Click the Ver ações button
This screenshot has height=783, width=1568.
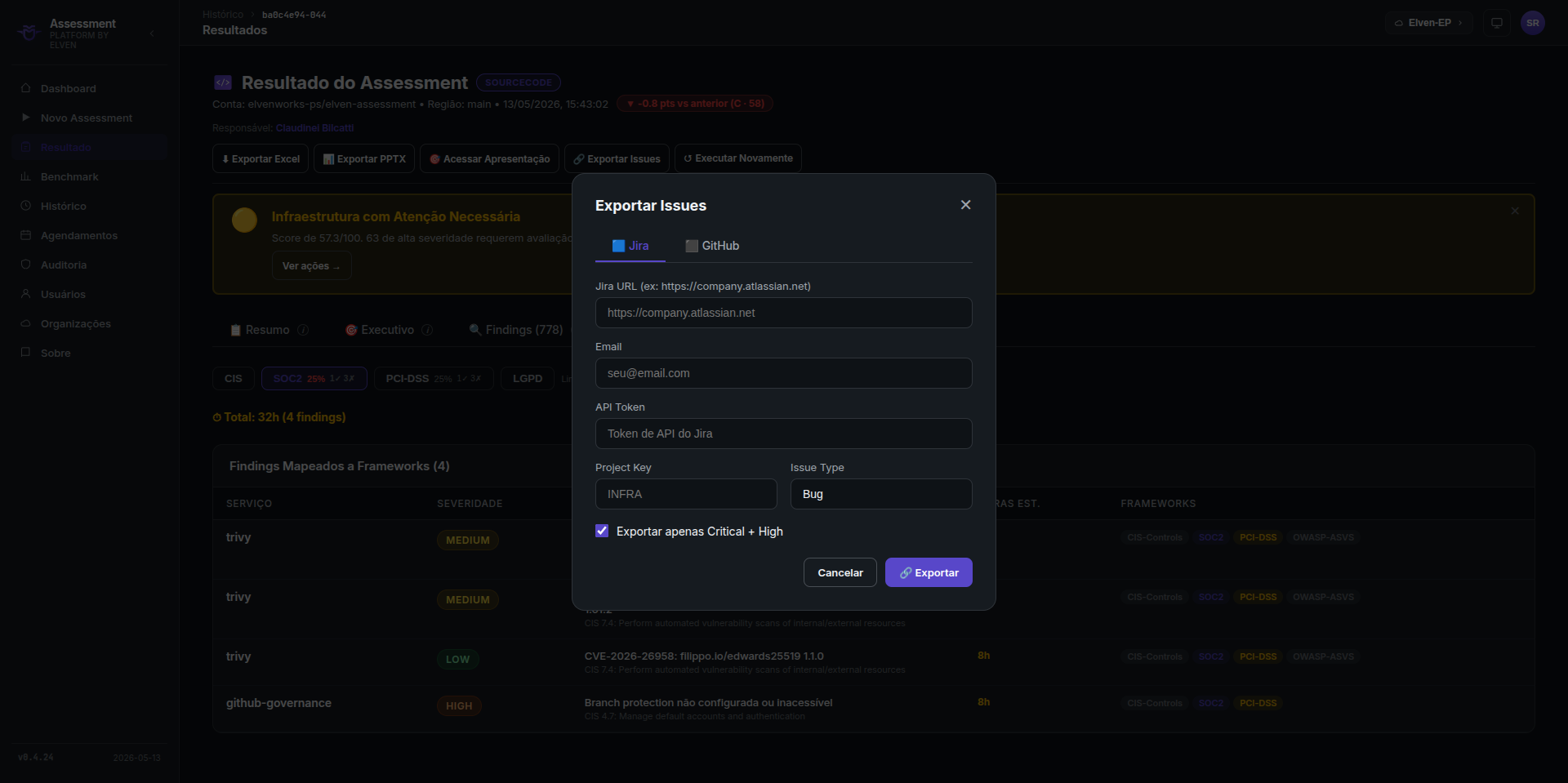click(x=311, y=266)
